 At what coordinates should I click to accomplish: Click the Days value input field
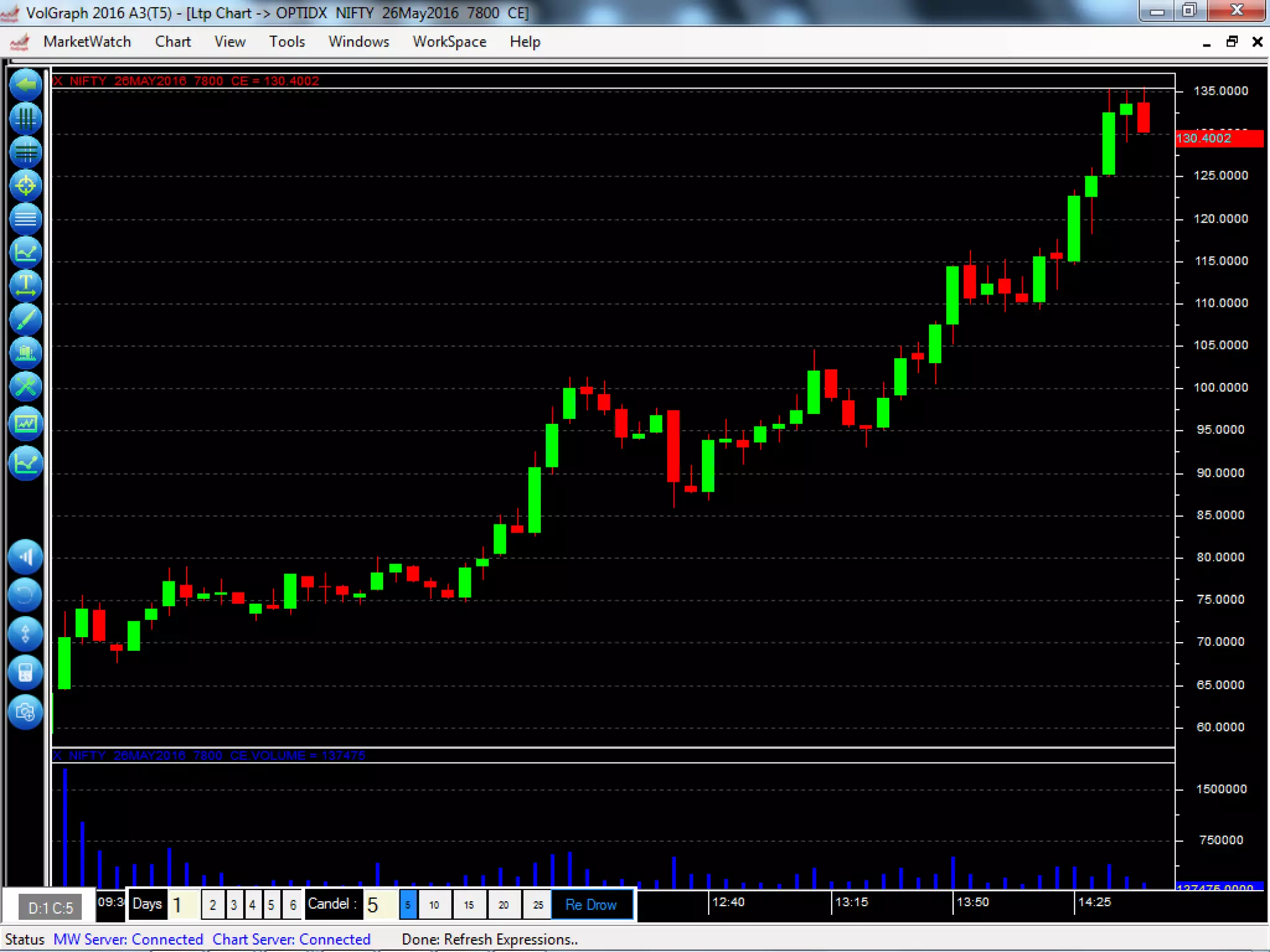(184, 905)
